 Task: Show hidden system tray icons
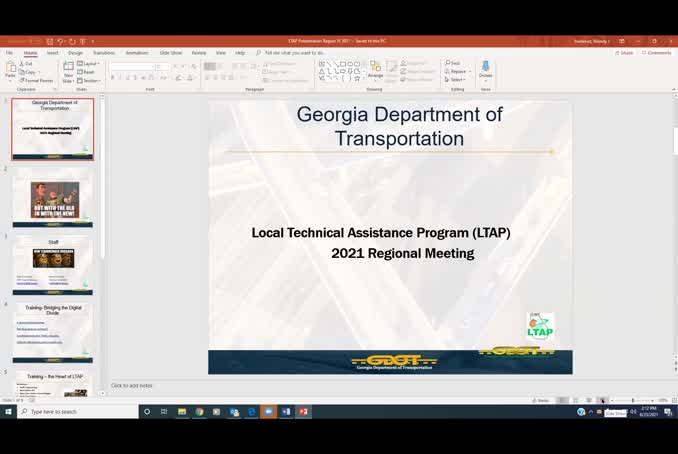tap(591, 412)
